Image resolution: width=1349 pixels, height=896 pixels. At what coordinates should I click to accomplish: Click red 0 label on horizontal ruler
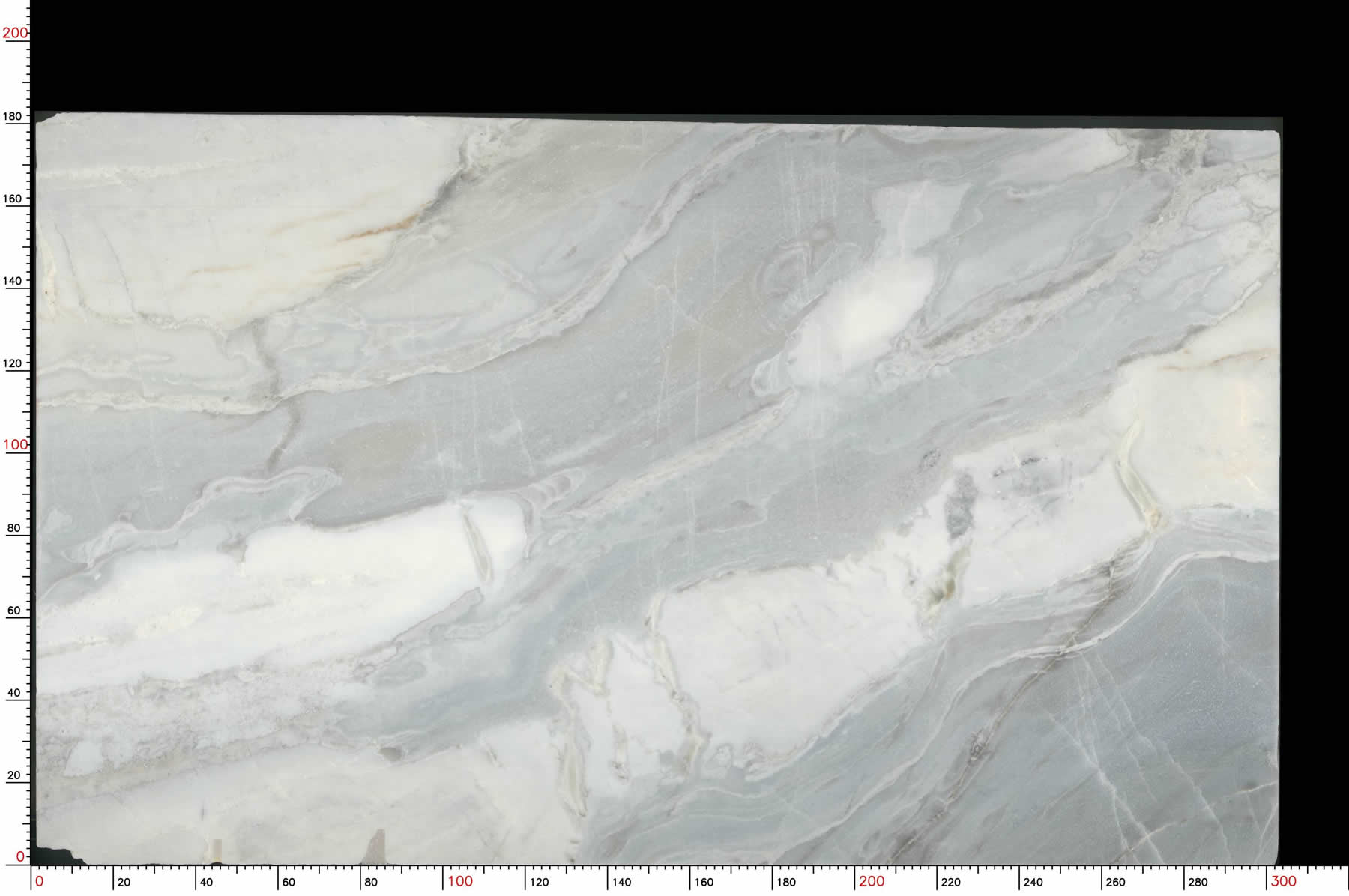(x=40, y=882)
